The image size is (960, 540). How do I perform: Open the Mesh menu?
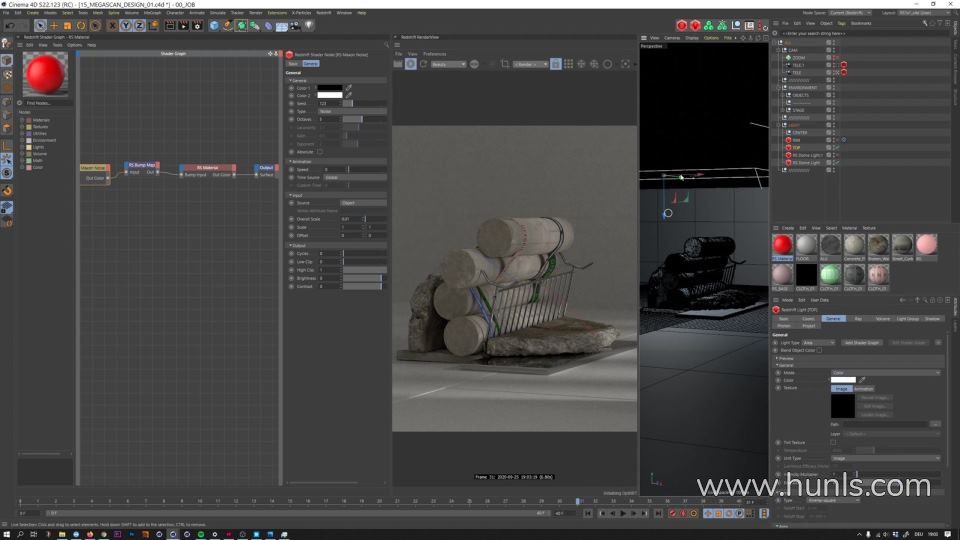[98, 12]
